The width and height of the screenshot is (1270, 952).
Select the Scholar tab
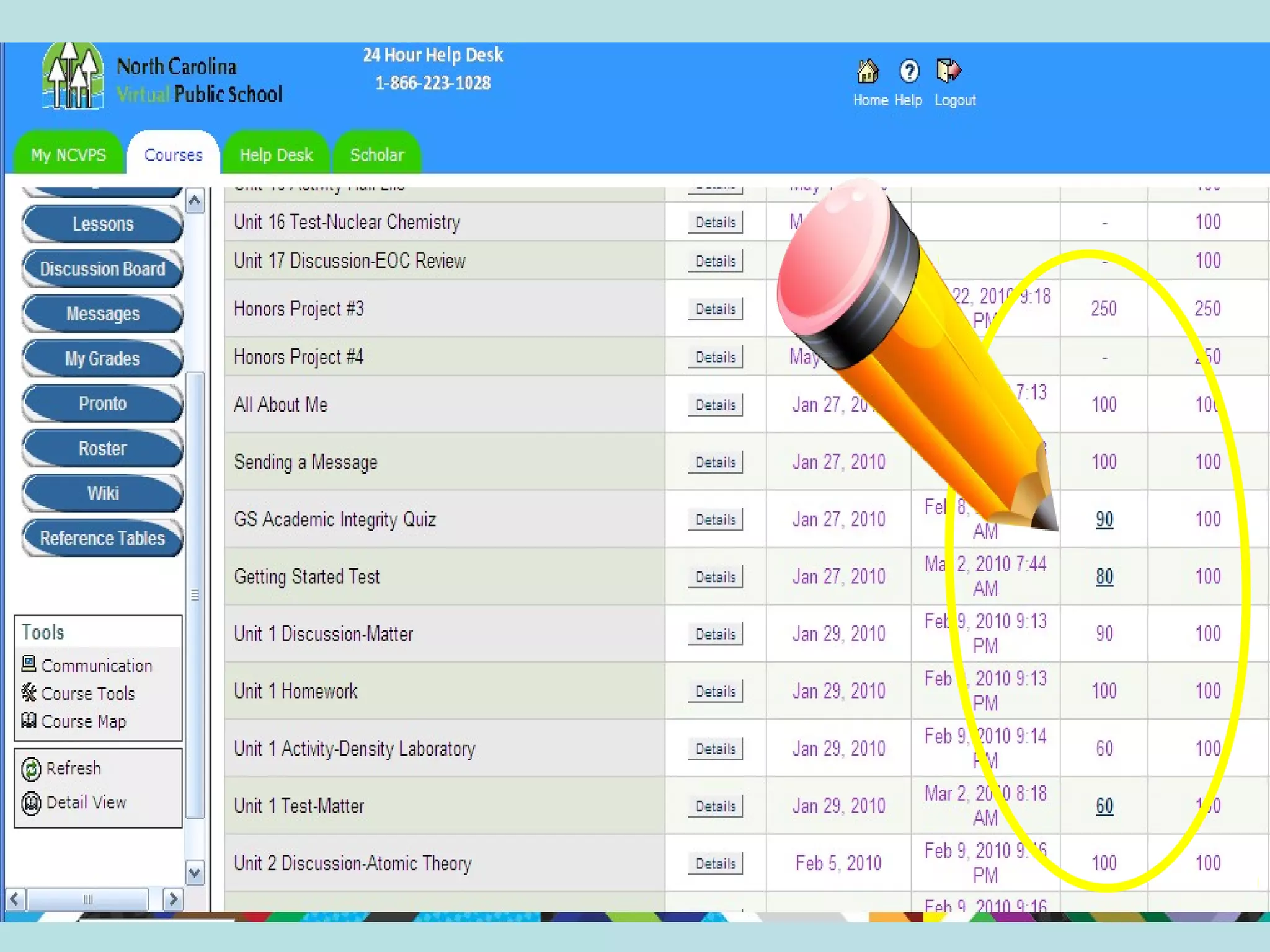(x=376, y=154)
